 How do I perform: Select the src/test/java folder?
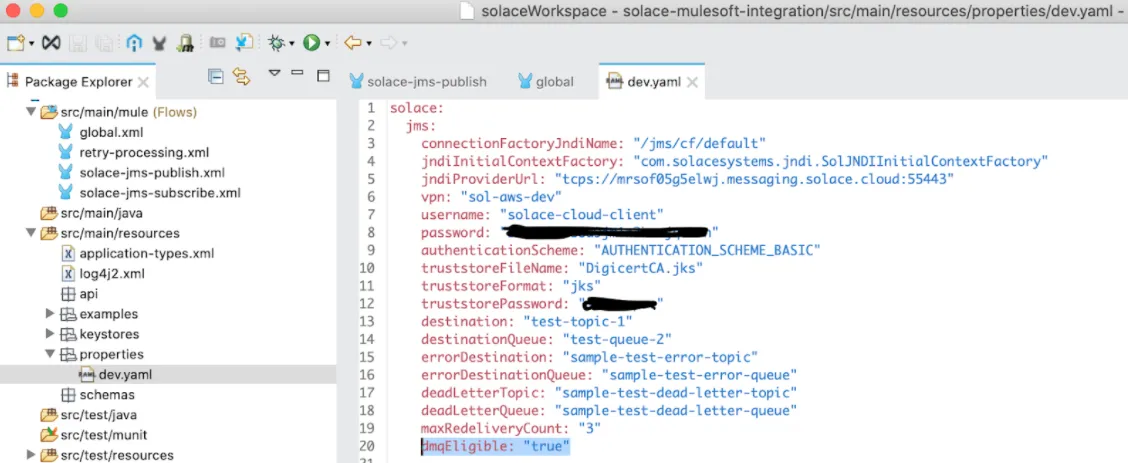[88, 415]
